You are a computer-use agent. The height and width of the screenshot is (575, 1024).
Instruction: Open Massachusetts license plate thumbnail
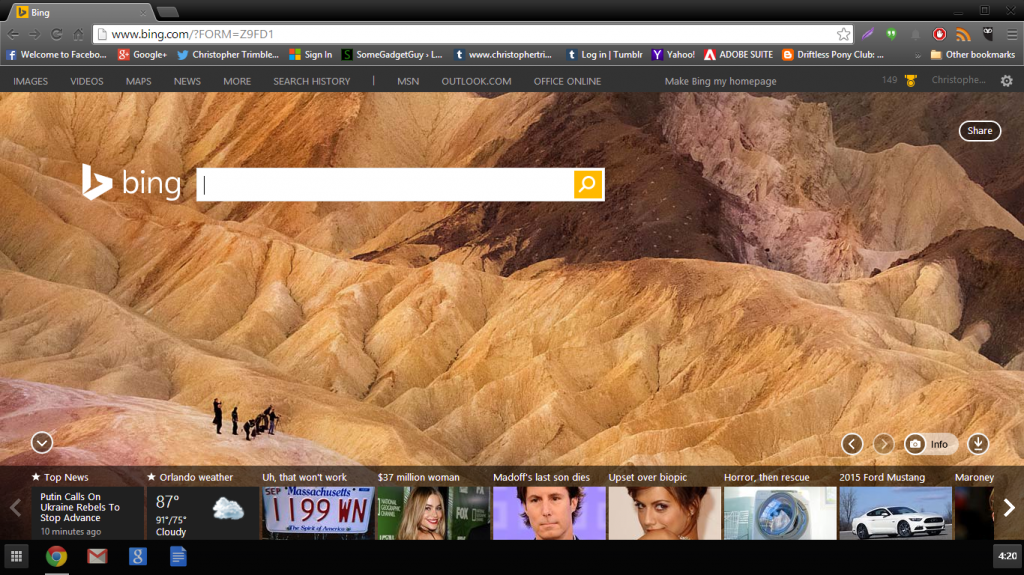click(x=318, y=513)
